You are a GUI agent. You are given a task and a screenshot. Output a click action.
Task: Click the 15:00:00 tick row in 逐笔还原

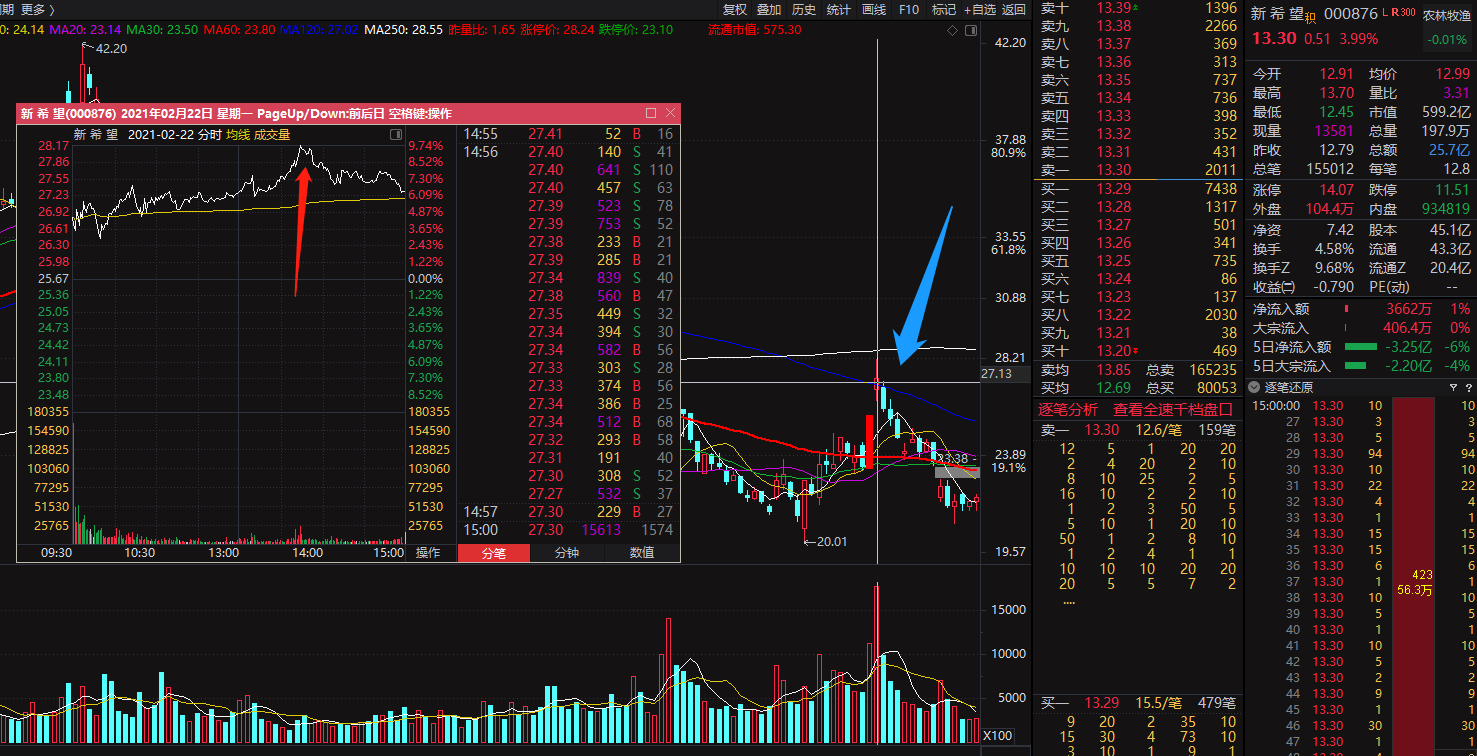click(1361, 405)
